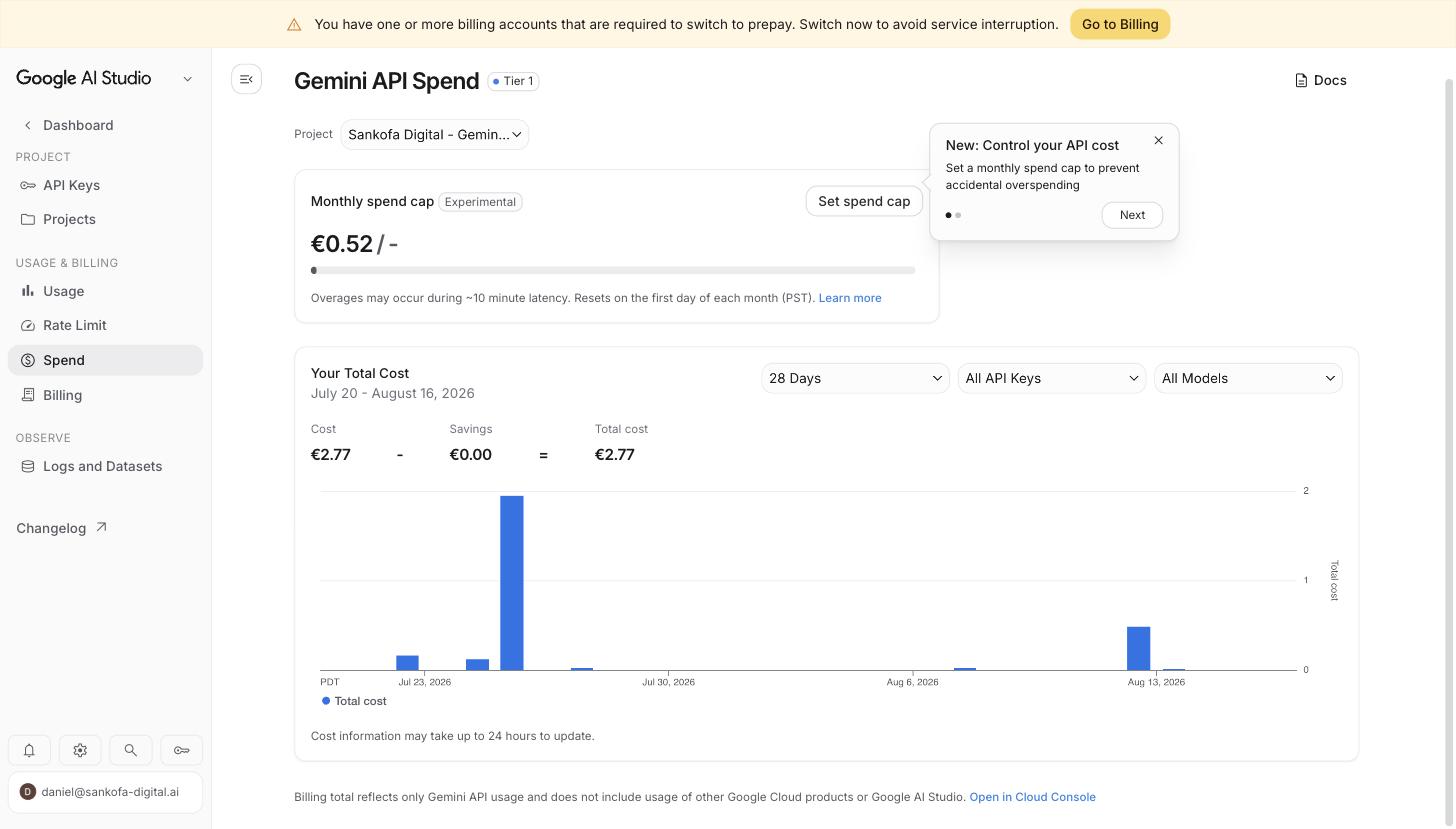
Task: Go back to Dashboard using the arrow
Action: point(28,125)
